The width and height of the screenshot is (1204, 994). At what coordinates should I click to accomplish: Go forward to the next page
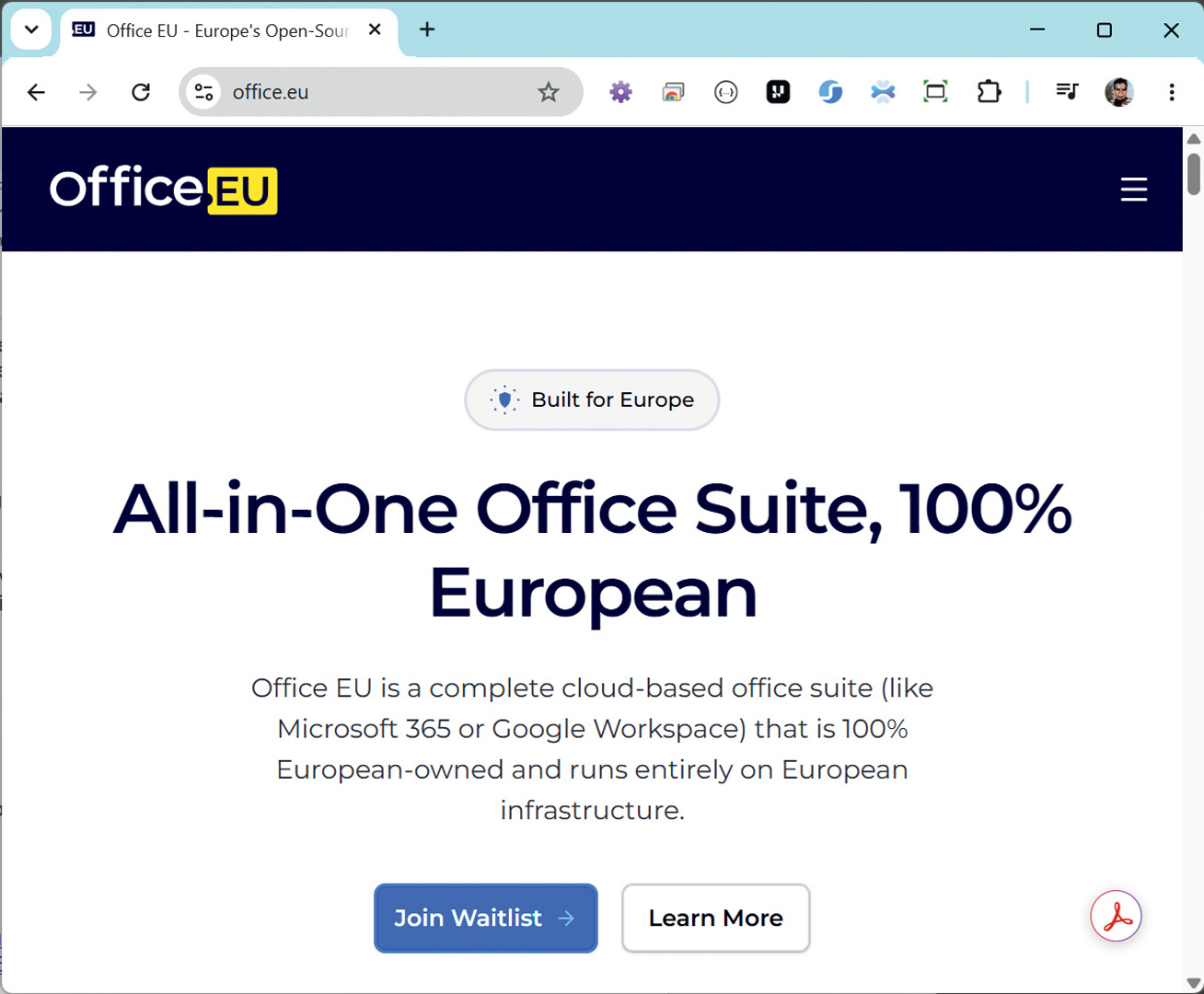coord(88,92)
